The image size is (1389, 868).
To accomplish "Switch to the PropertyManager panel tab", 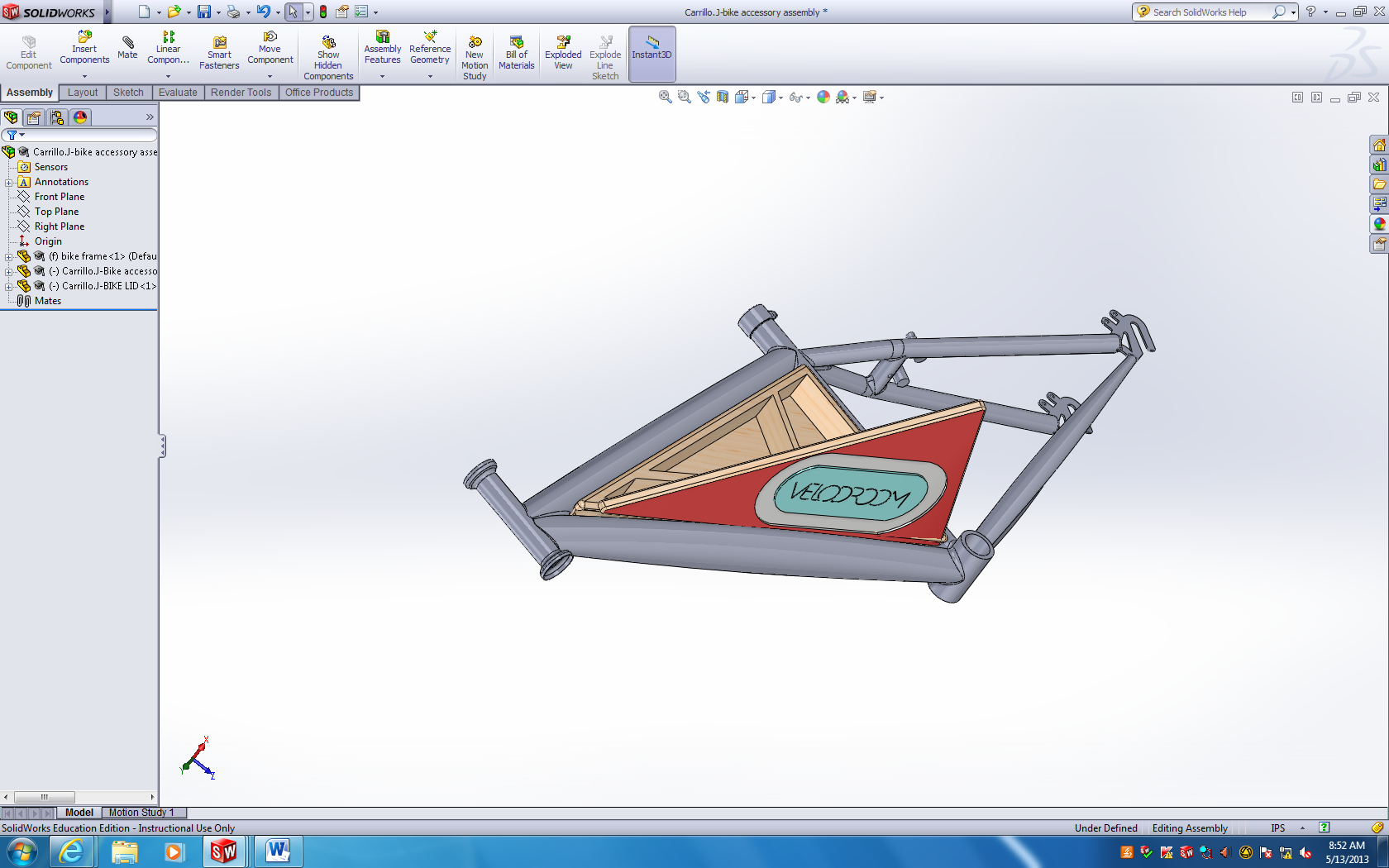I will pyautogui.click(x=34, y=117).
